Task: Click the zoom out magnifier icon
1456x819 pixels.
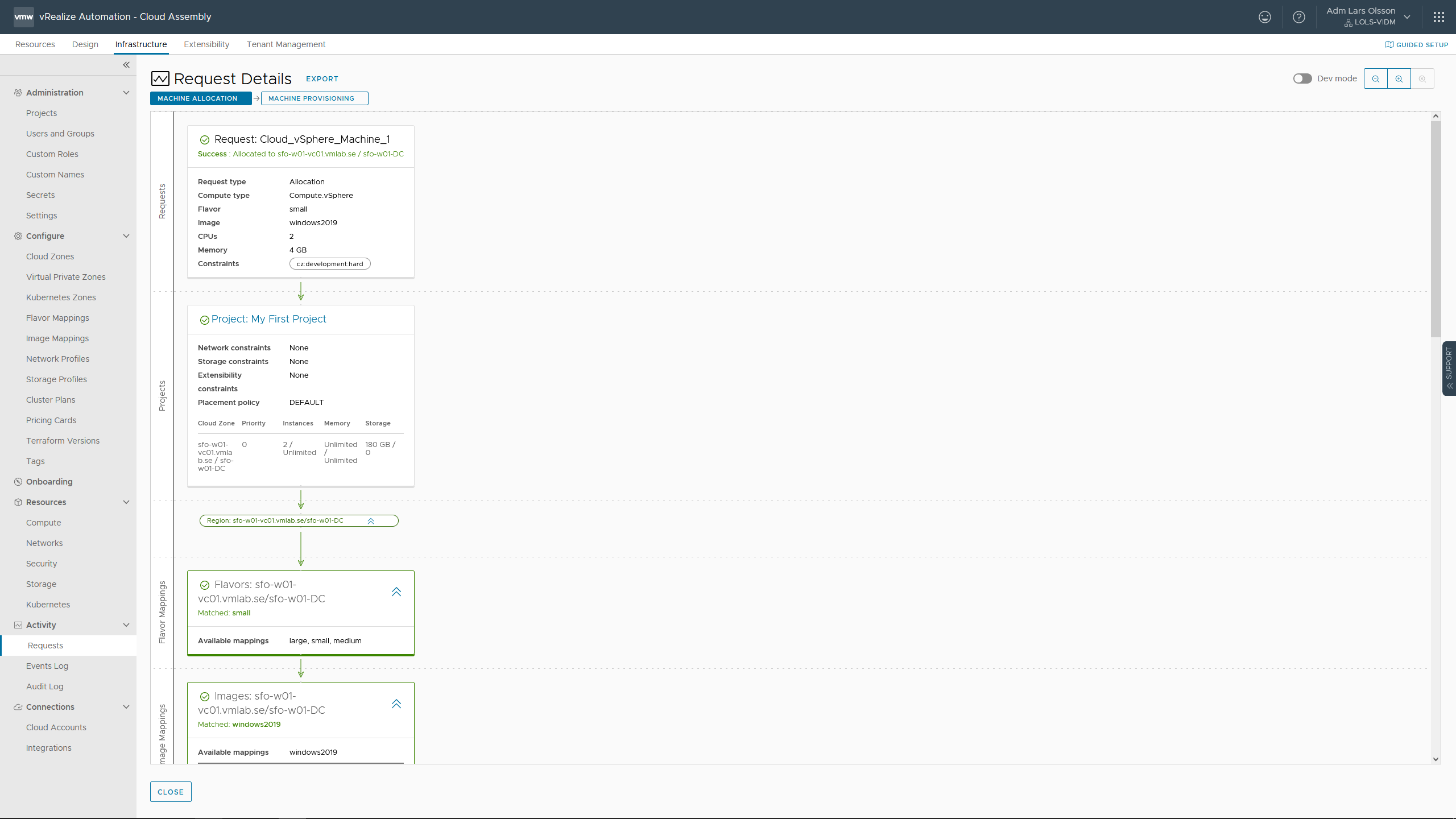Action: pos(1375,79)
